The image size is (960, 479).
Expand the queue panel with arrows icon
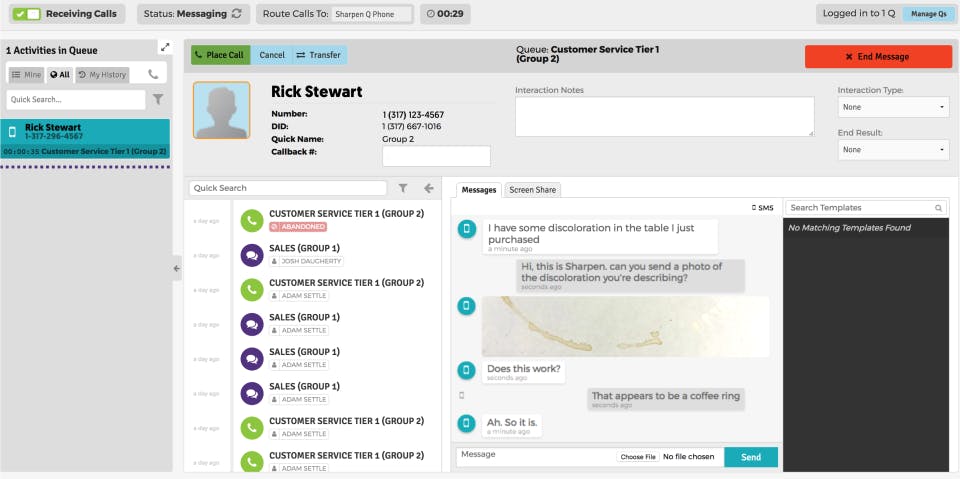coord(165,47)
